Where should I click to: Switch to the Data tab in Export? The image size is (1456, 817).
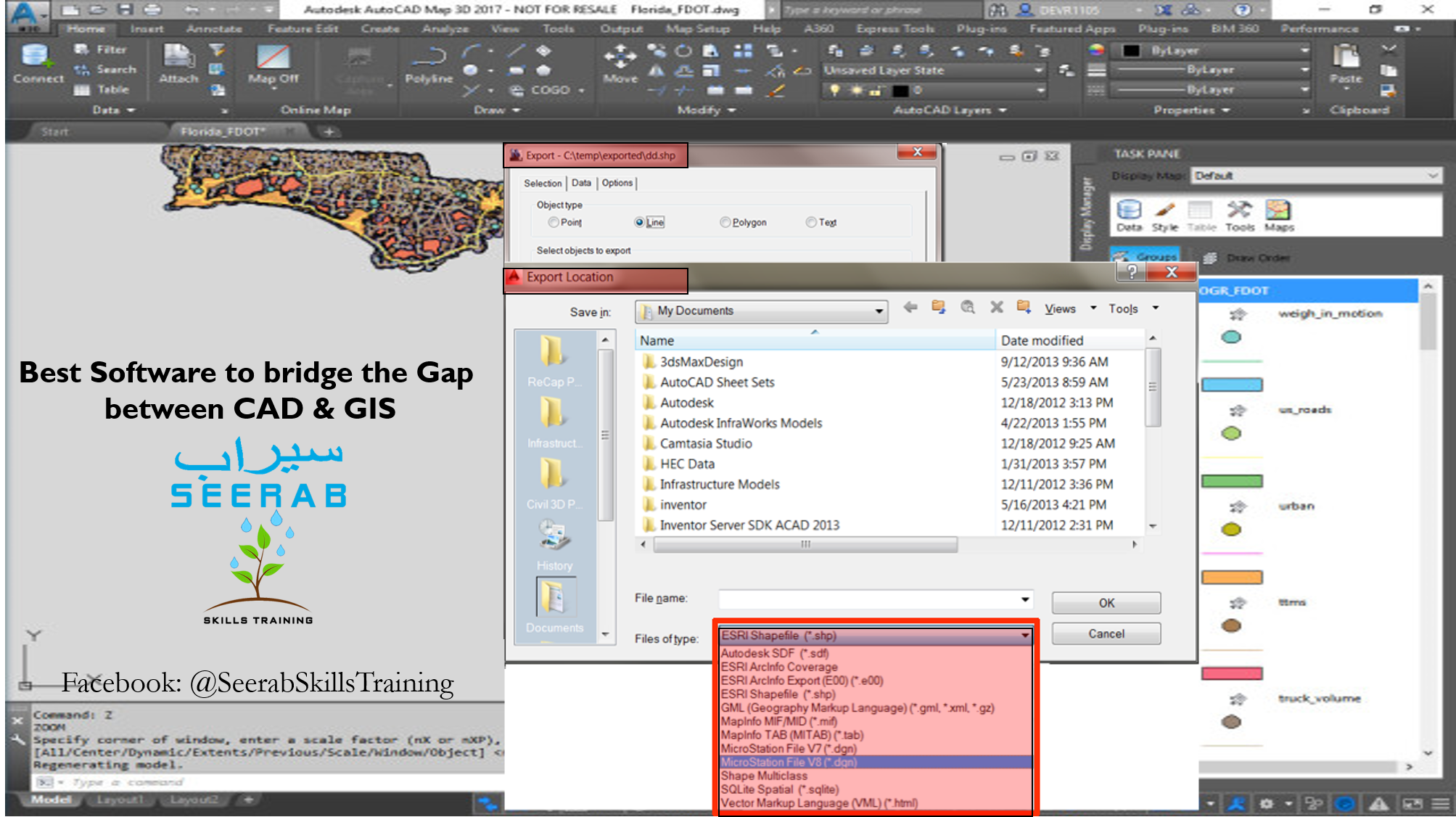[x=581, y=184]
